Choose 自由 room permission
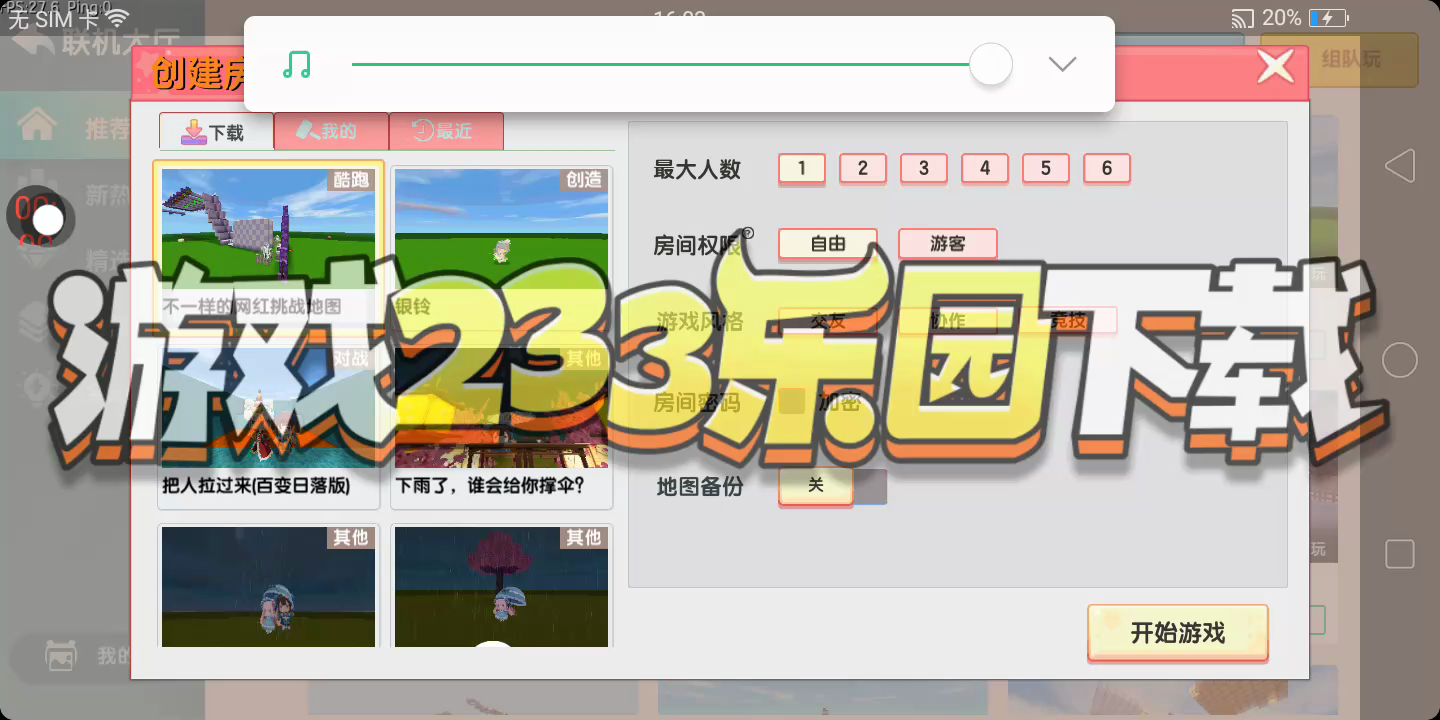 [828, 244]
